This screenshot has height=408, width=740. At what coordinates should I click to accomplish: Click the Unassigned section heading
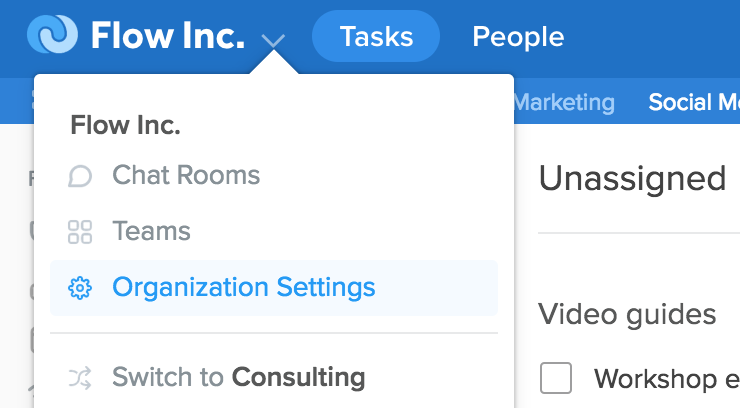(632, 179)
